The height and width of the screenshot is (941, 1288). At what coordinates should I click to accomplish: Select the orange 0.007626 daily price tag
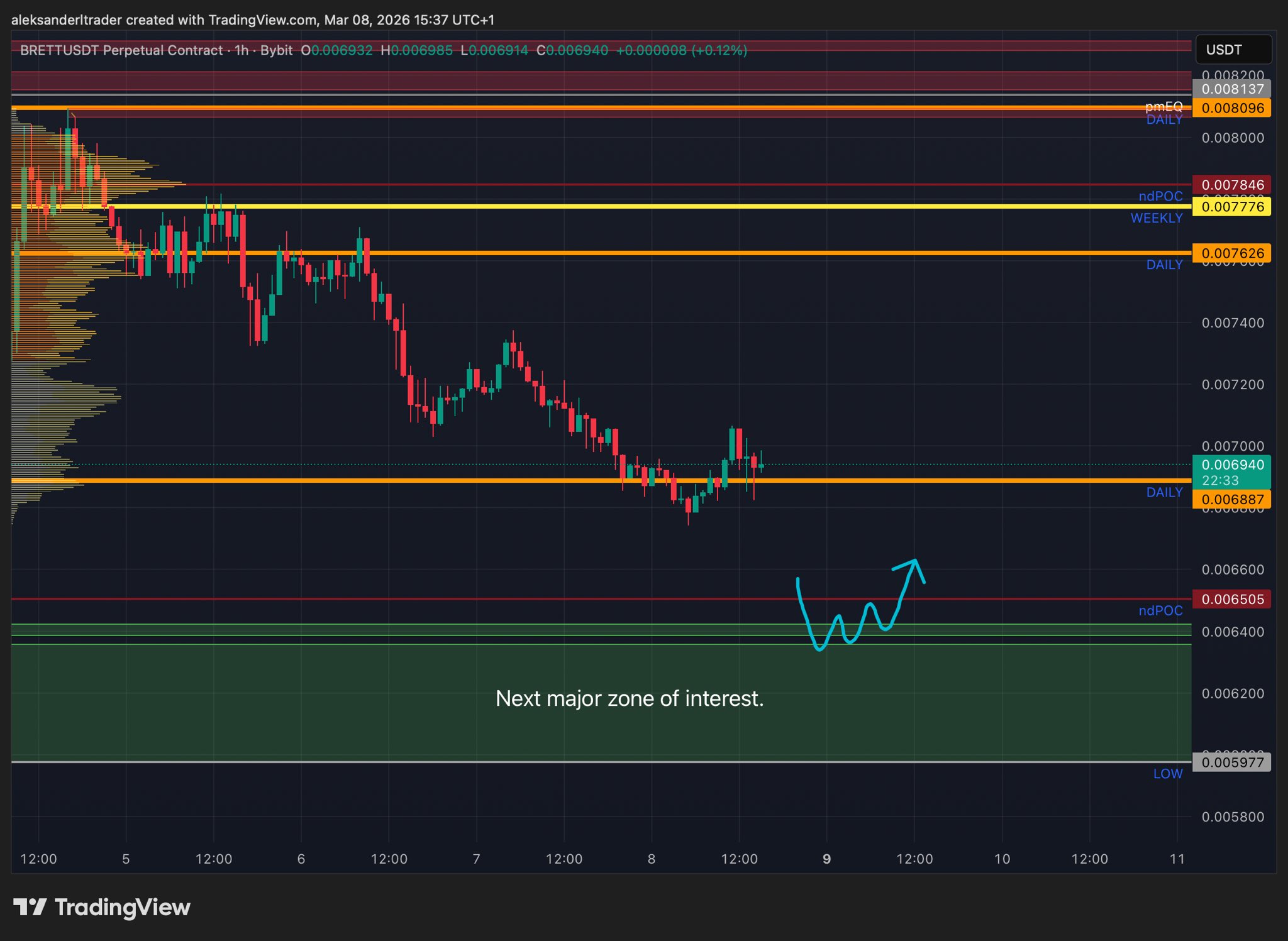(x=1231, y=253)
